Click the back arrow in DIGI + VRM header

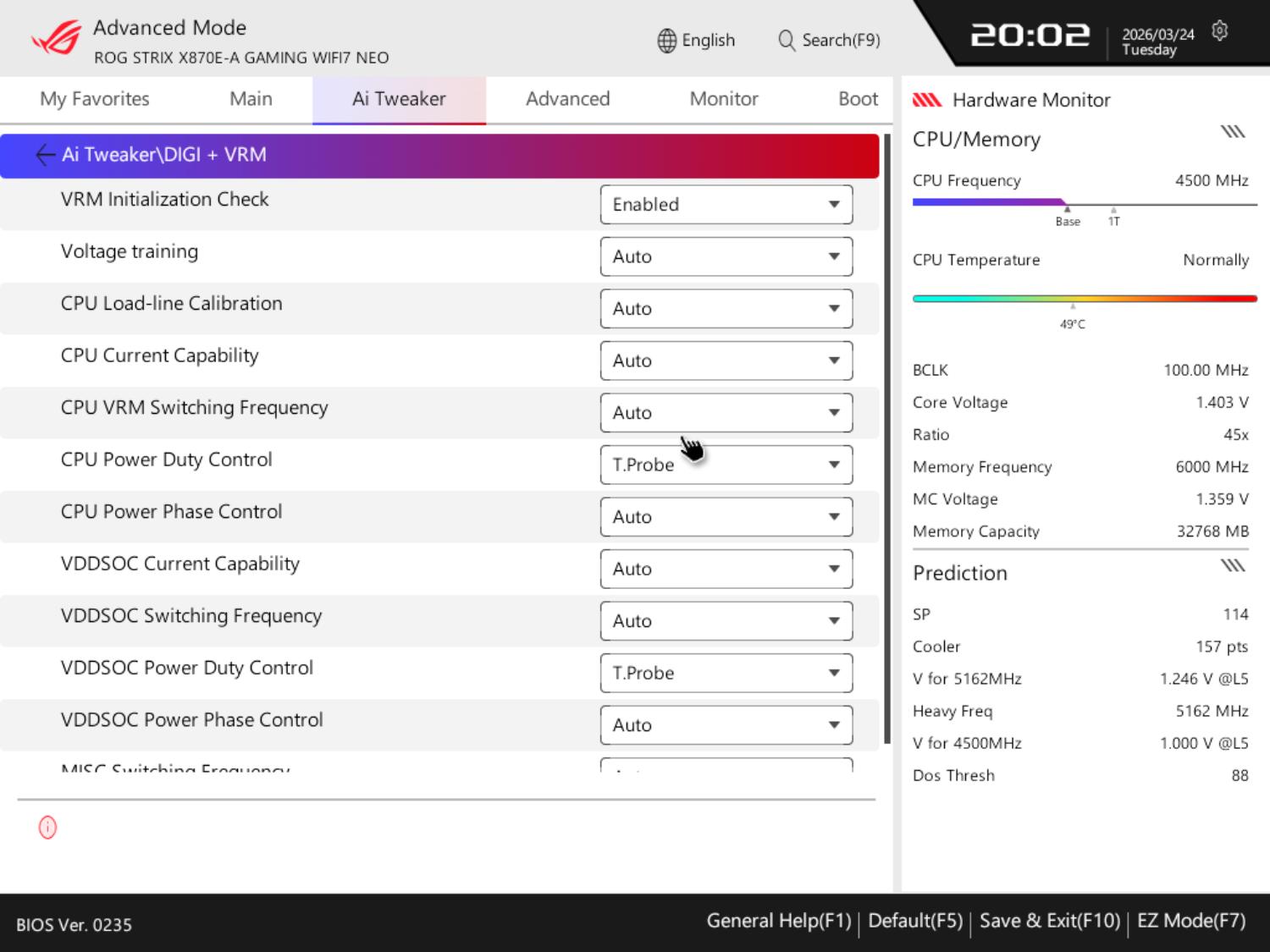[x=45, y=155]
